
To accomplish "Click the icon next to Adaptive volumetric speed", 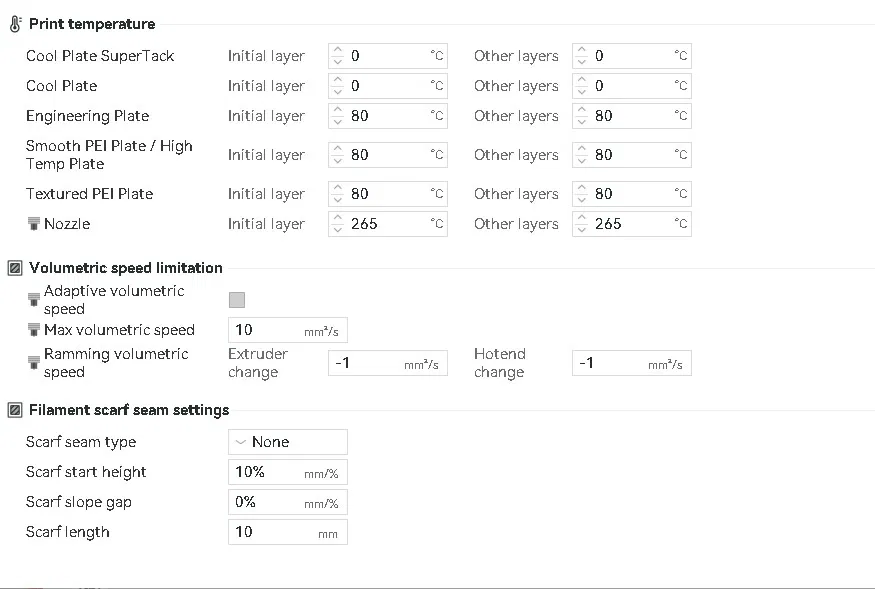I will click(x=33, y=297).
